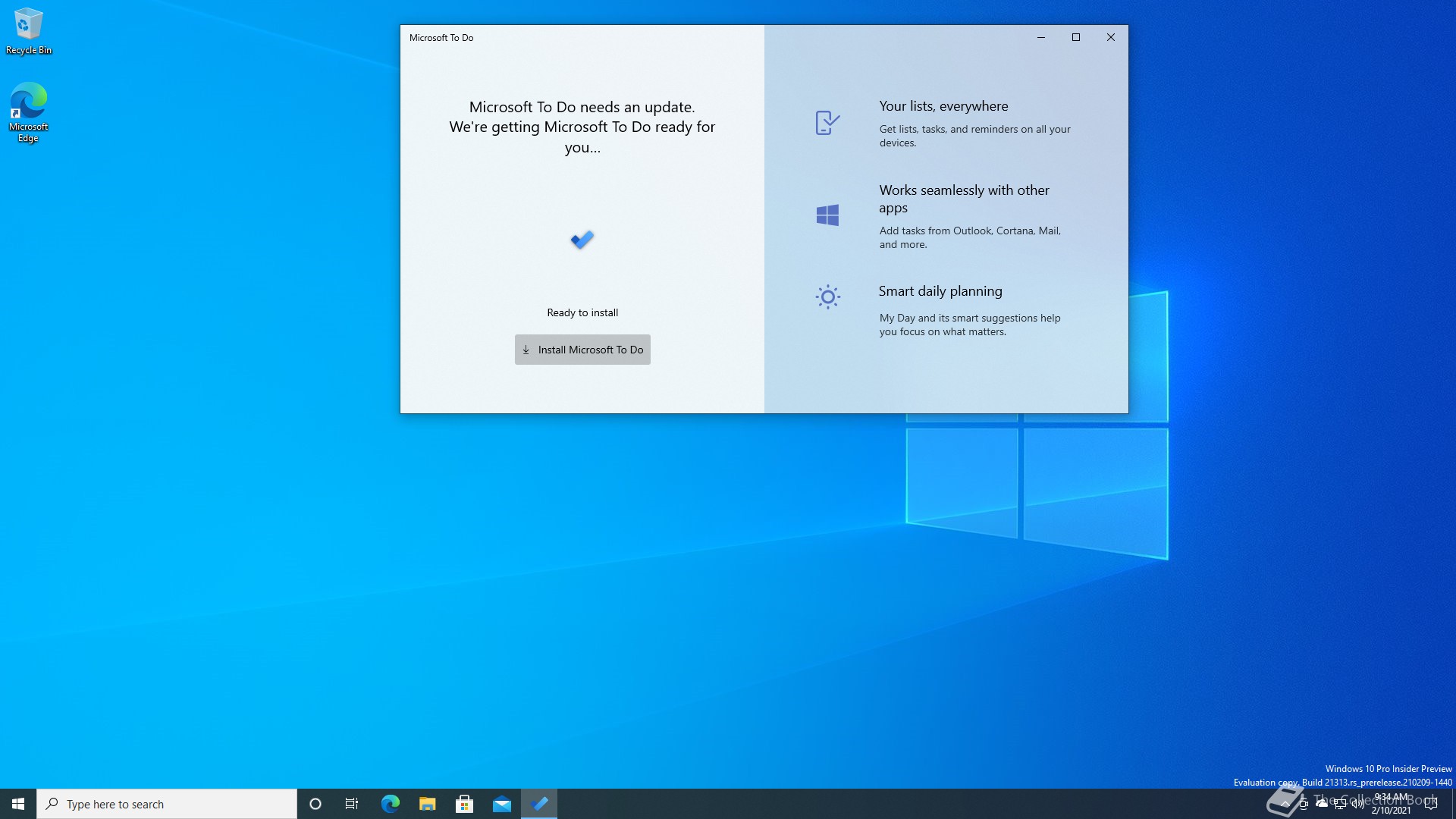Open the Recycle Bin desktop icon

29,31
